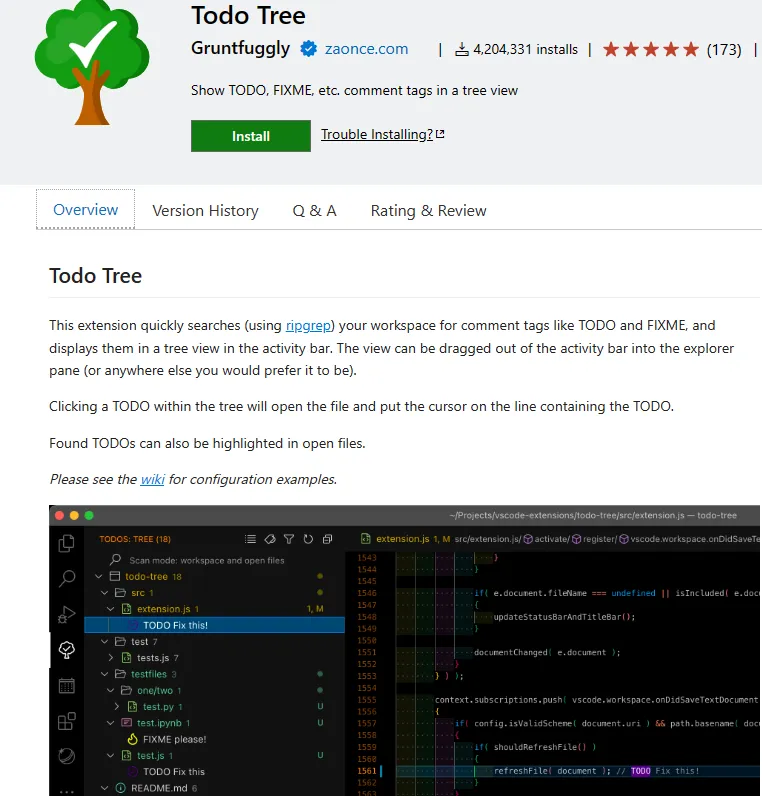Screen dimensions: 762x796
Task: Click the 'TODOS: TREE (18)' panel title
Action: point(135,539)
